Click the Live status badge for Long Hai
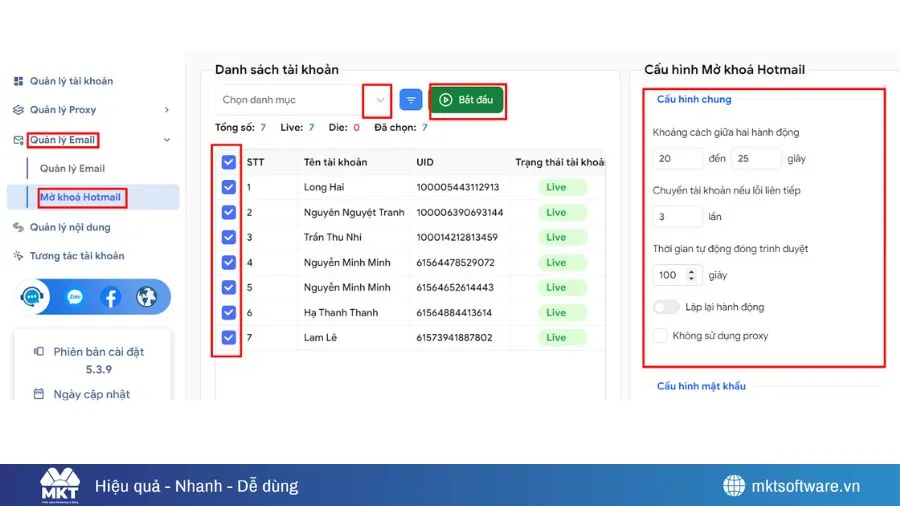900x506 pixels. tap(562, 187)
